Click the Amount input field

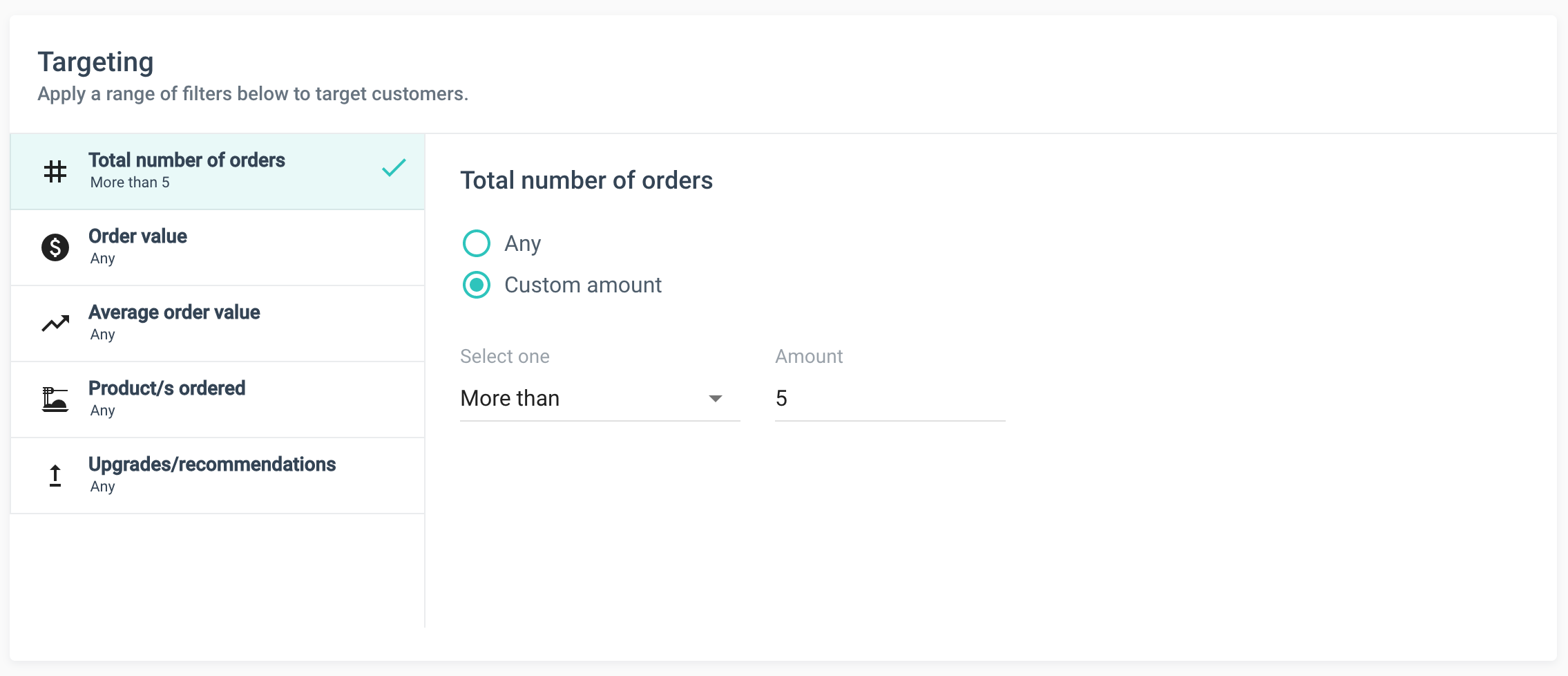(x=890, y=399)
